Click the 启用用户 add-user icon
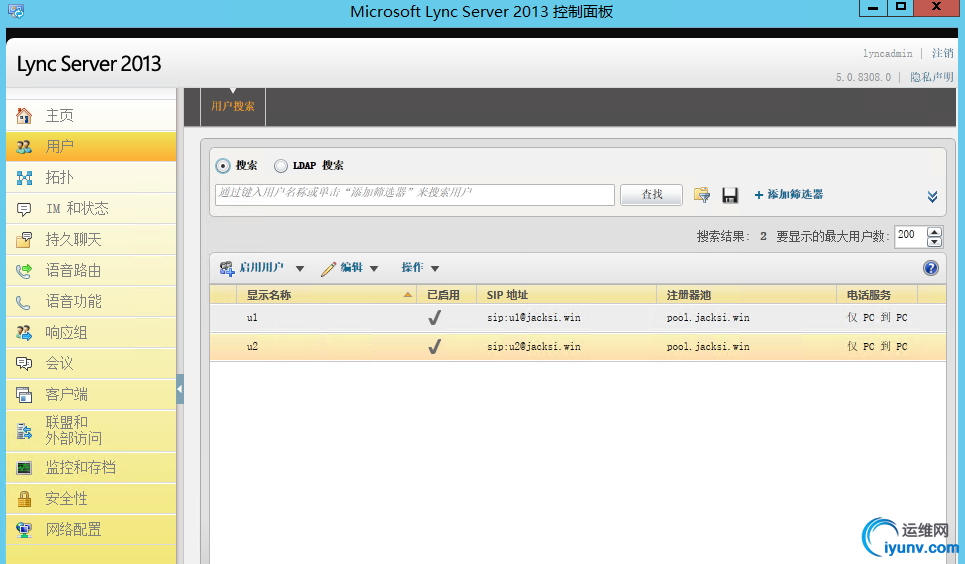 tap(227, 268)
